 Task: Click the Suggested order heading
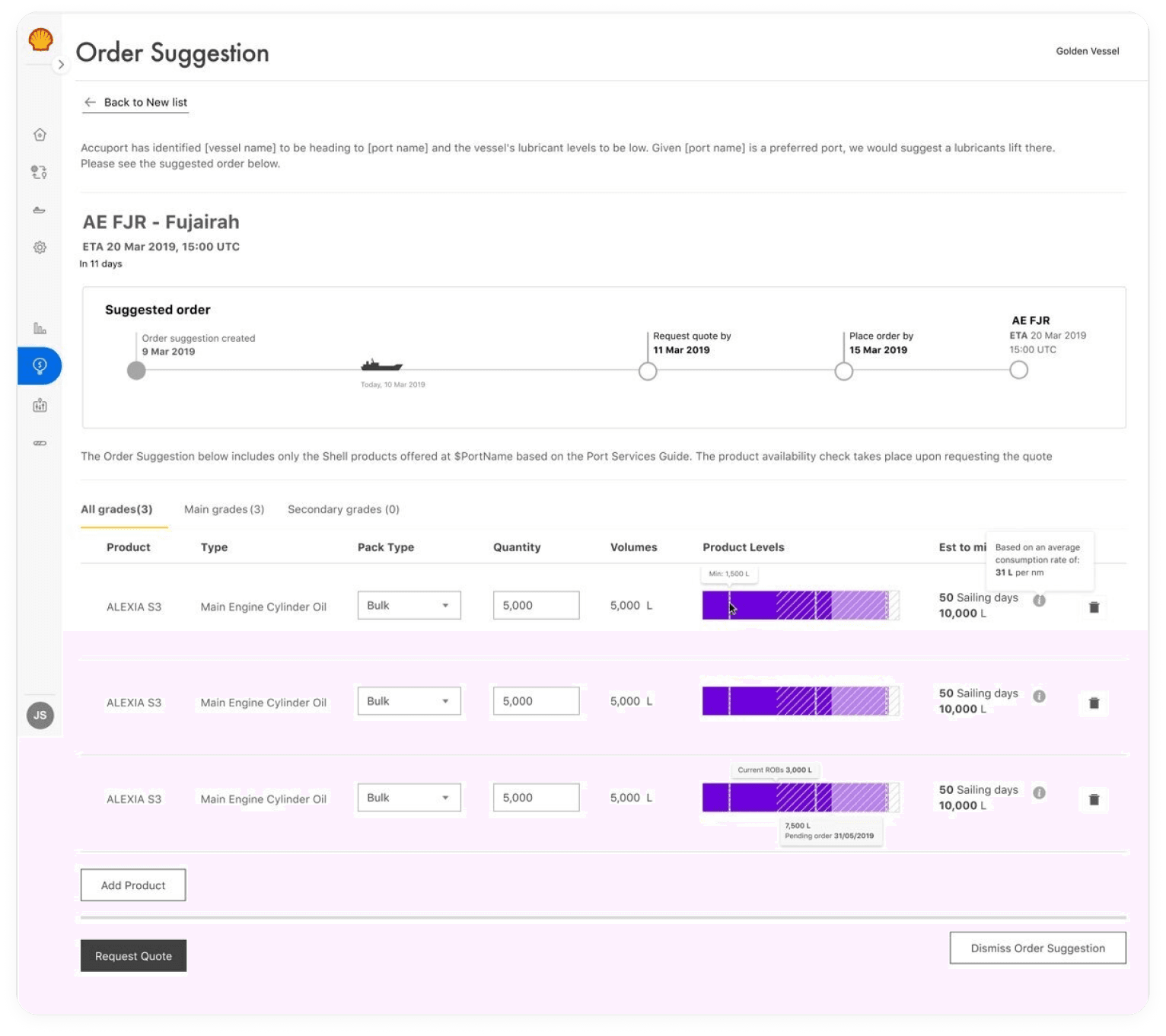(158, 310)
